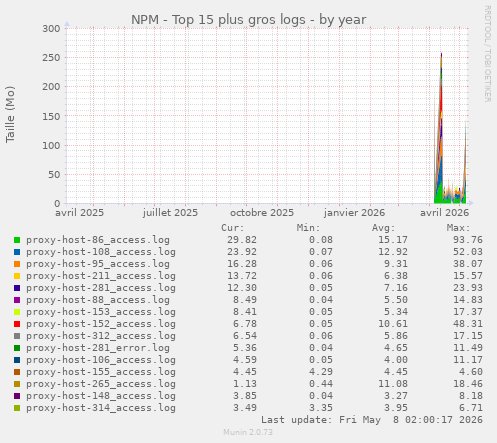Click the 250 y-axis tick label

point(51,58)
